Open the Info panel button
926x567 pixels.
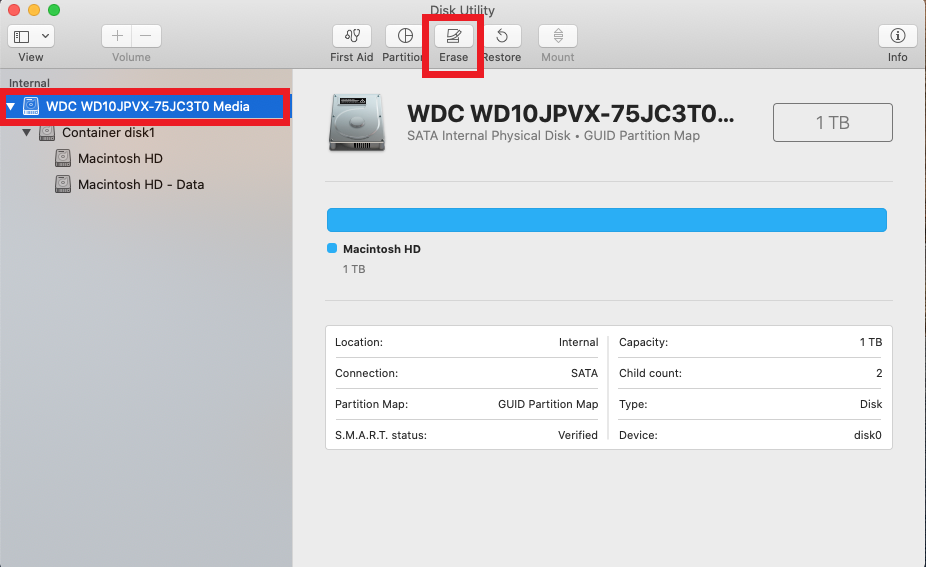pyautogui.click(x=897, y=37)
